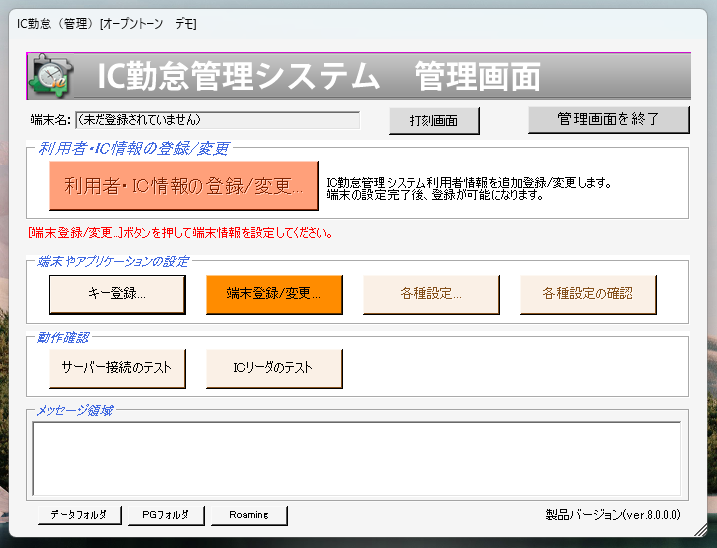
Task: Click the 端末やアプリケーションの設定 group label
Action: point(112,262)
